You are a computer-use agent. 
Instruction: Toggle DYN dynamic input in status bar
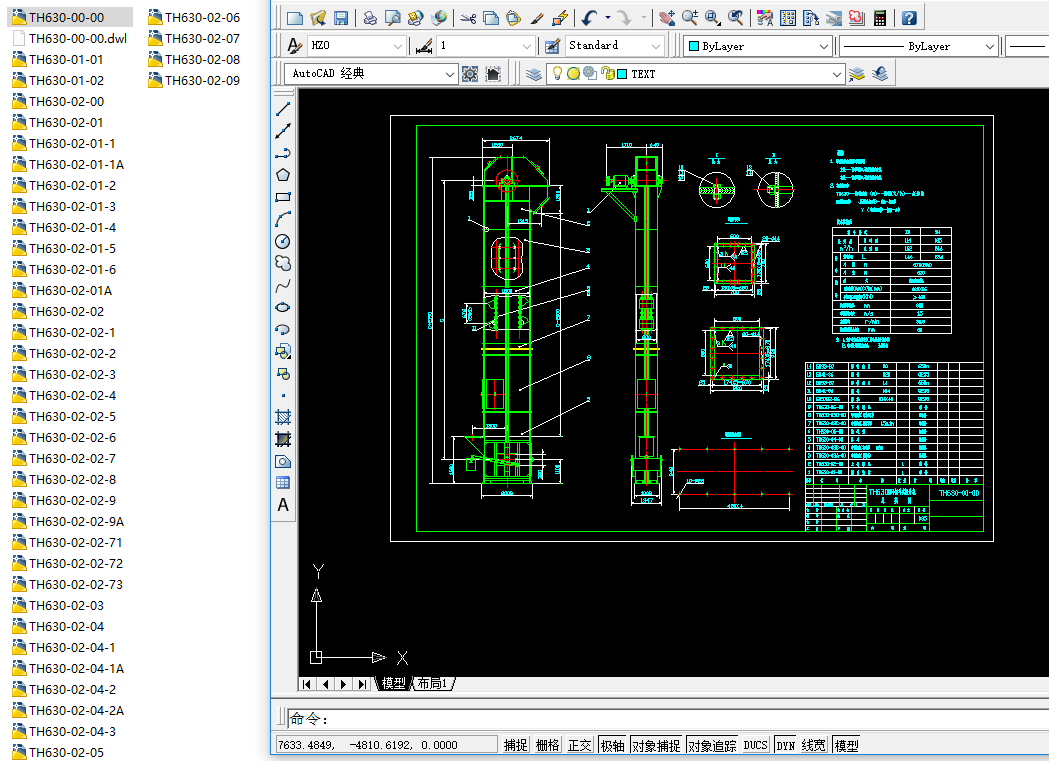(x=785, y=745)
